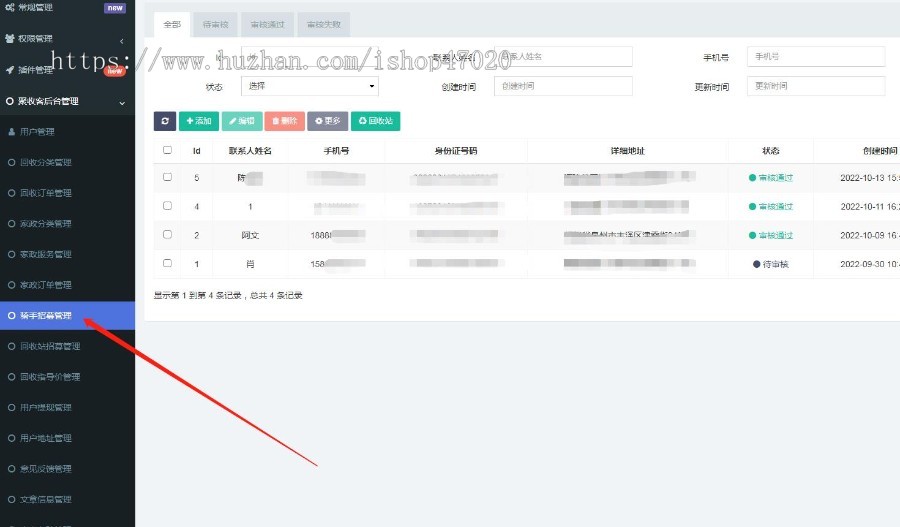Open 用户地址管理 in the sidebar
The image size is (900, 527).
coord(46,438)
